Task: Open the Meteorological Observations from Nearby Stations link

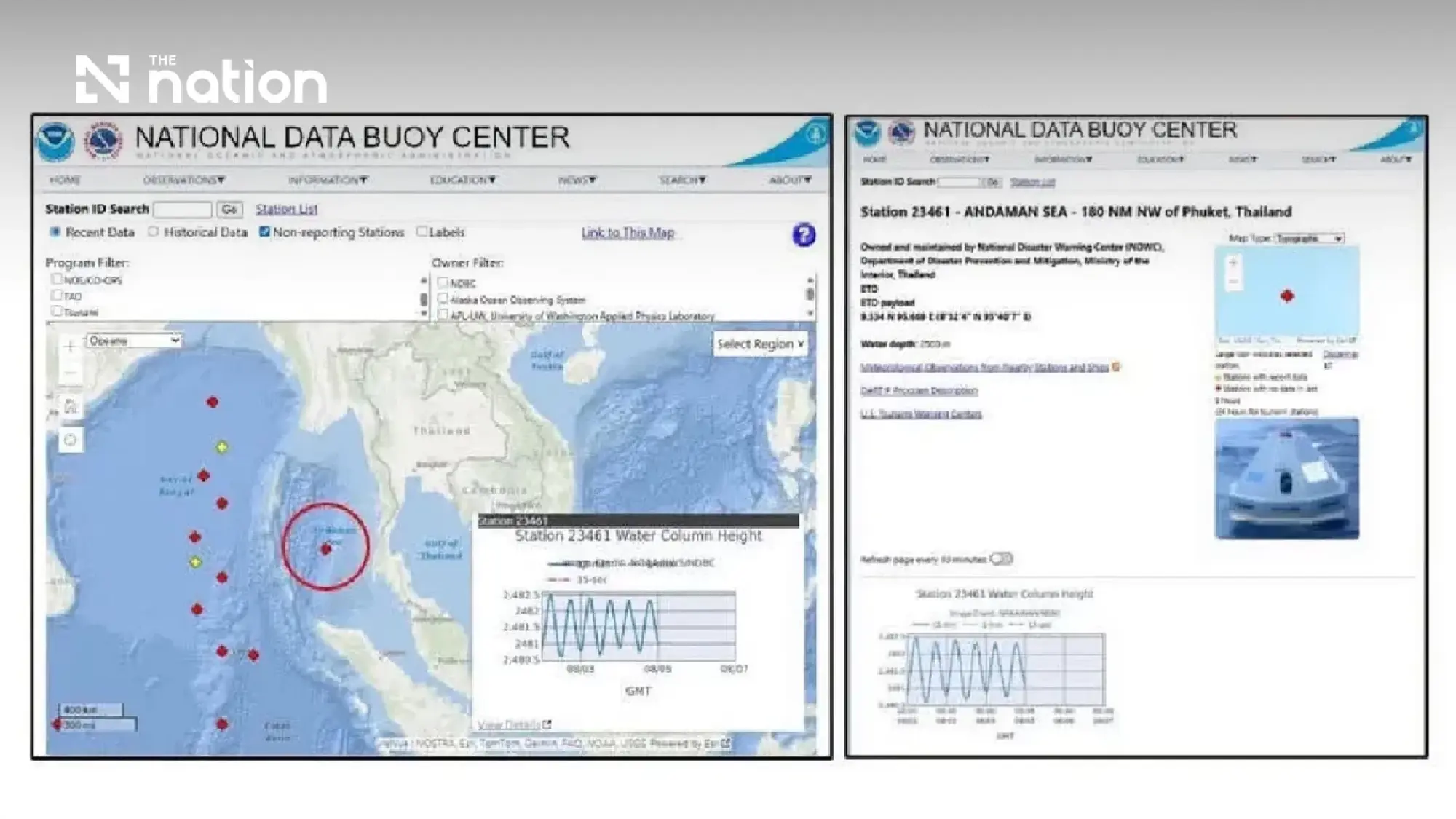Action: coord(984,367)
